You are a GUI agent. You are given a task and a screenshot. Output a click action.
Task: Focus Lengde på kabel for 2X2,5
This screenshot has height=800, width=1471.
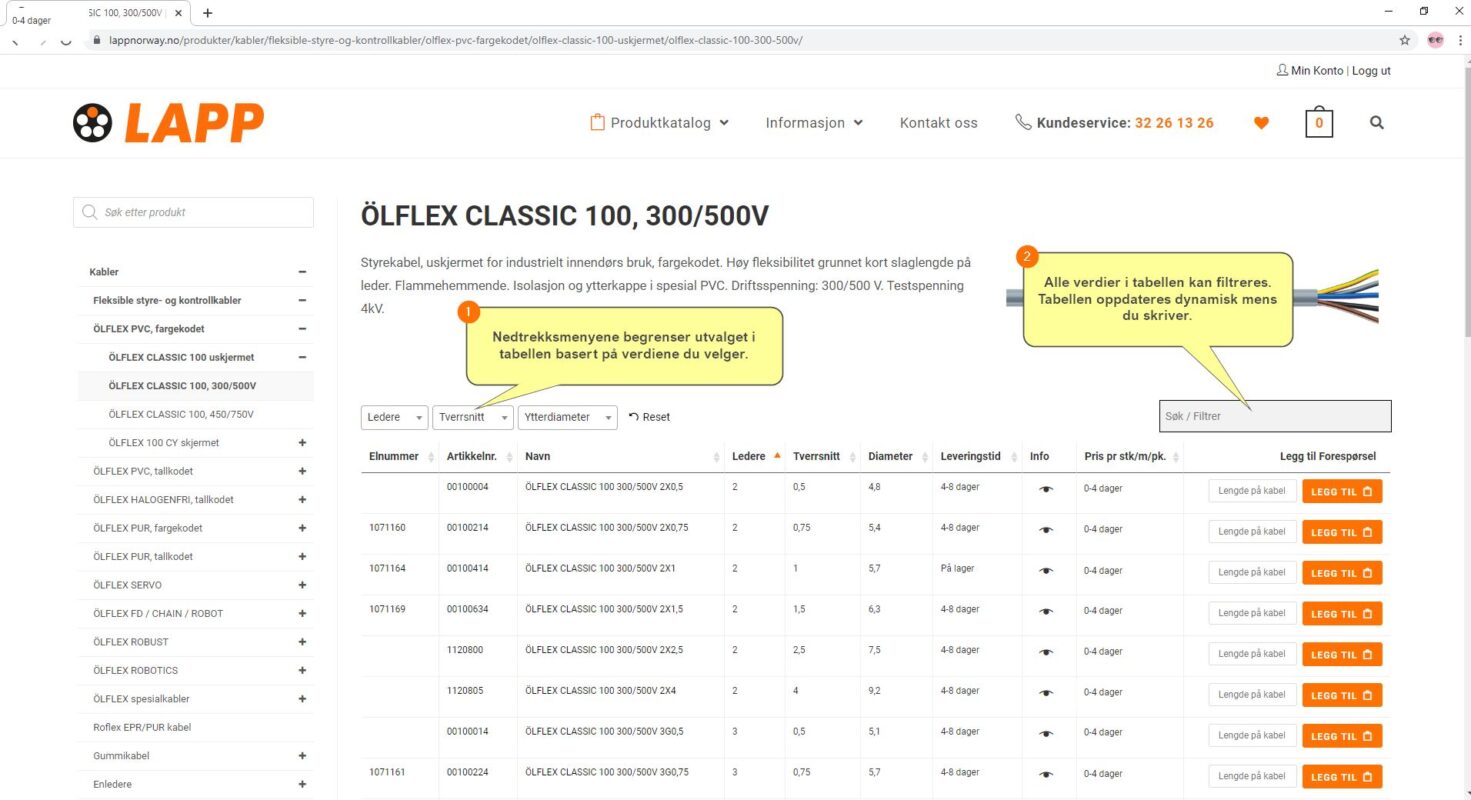click(1252, 653)
